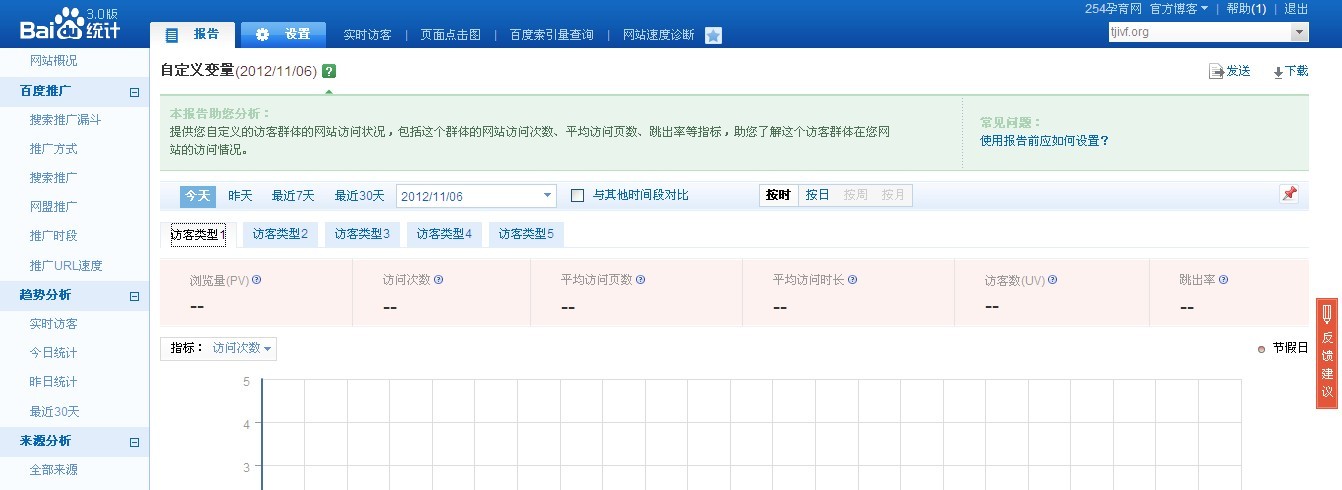Click the 发送 send icon
The height and width of the screenshot is (490, 1342).
tap(1217, 71)
